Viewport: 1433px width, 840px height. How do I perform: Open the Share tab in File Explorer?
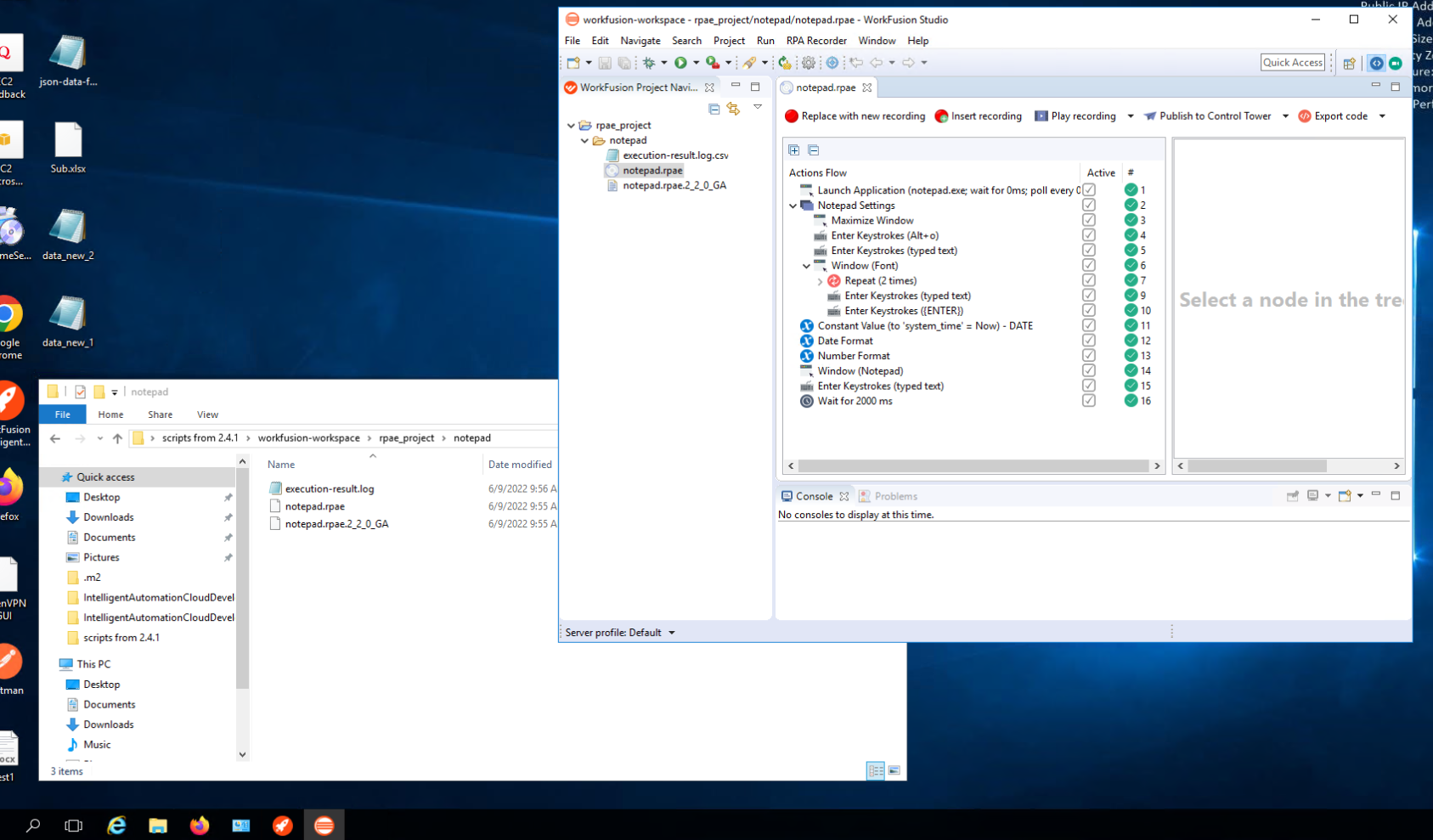coord(160,414)
